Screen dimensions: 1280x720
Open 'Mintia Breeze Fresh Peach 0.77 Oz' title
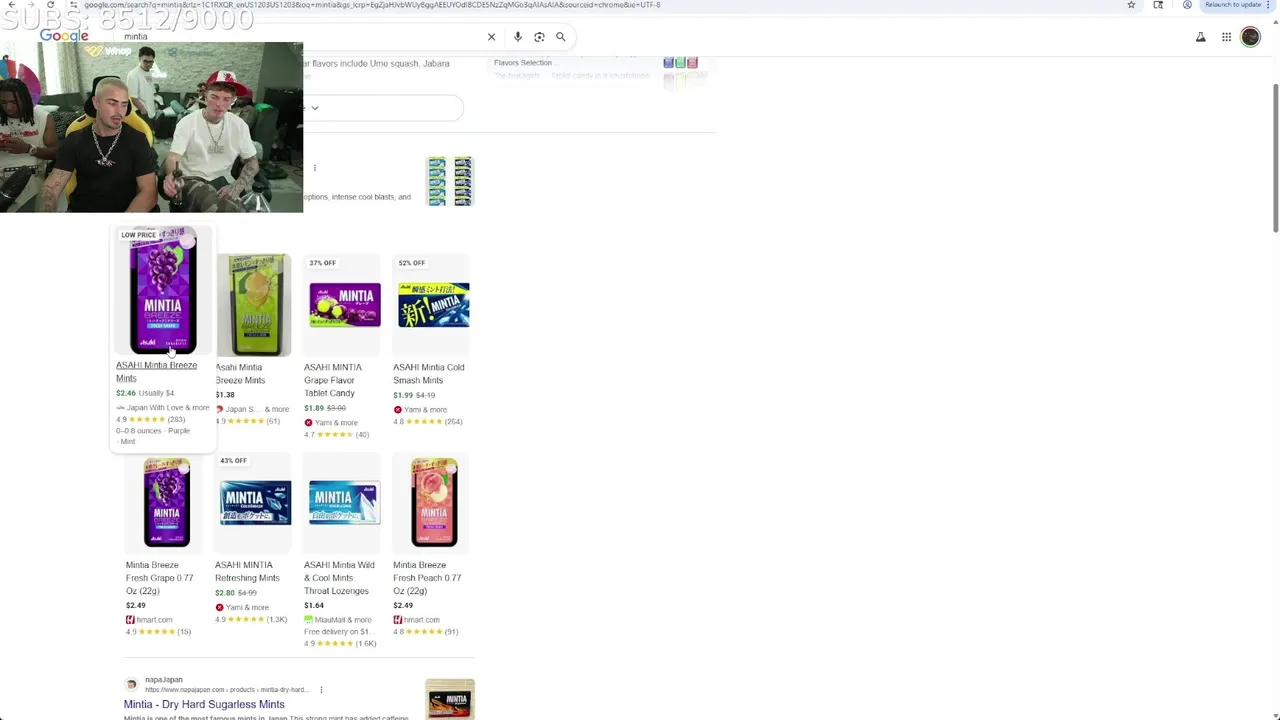(x=427, y=578)
